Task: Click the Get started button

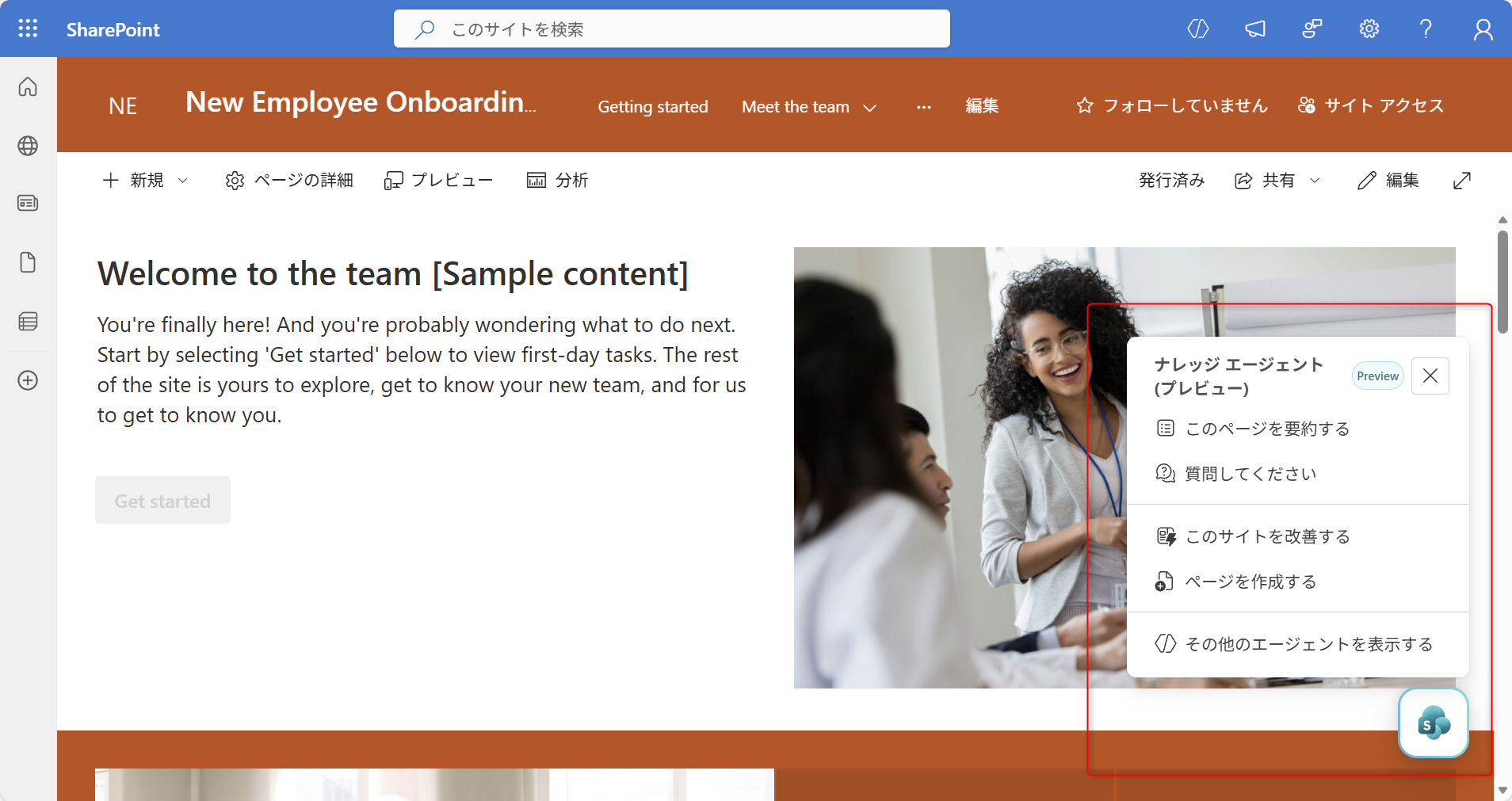Action: click(162, 500)
